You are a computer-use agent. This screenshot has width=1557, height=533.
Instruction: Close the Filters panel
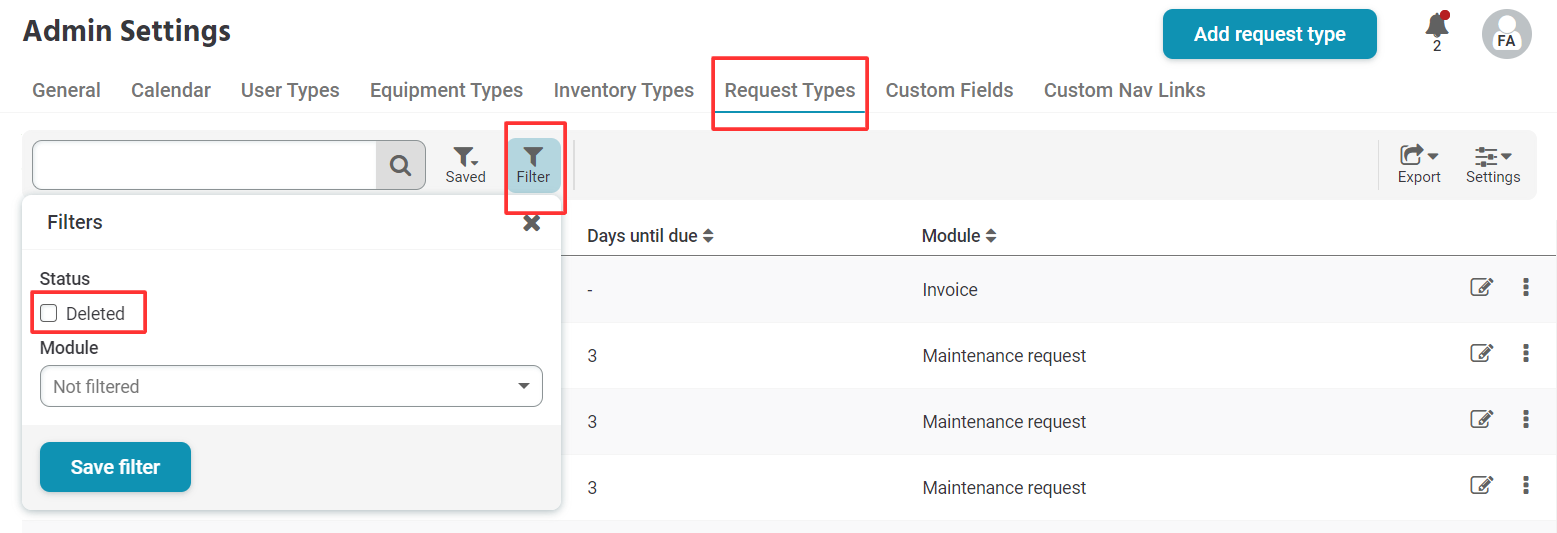coord(532,223)
